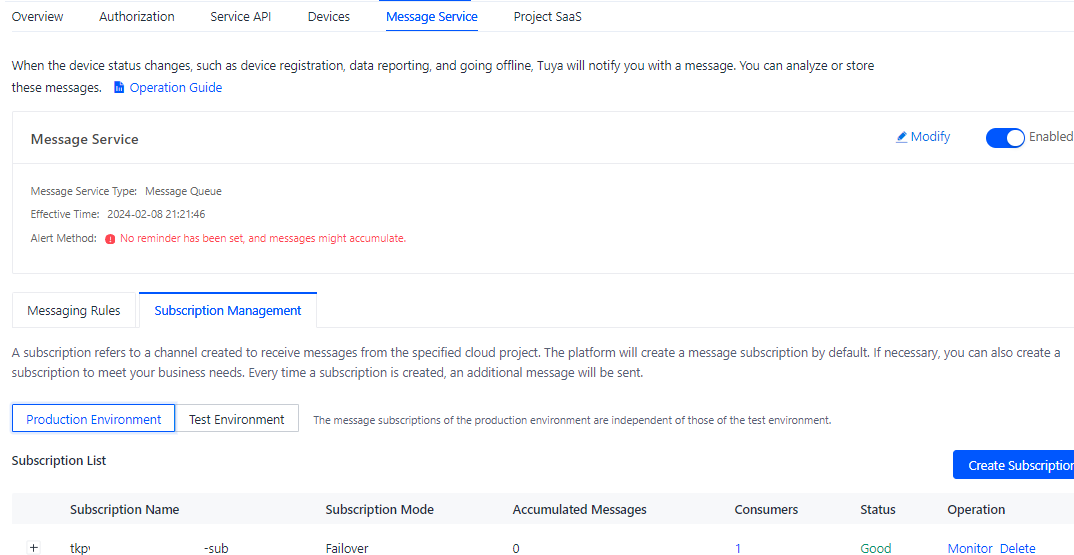Switch to the Authorization tab
This screenshot has height=555, width=1074.
(x=137, y=16)
